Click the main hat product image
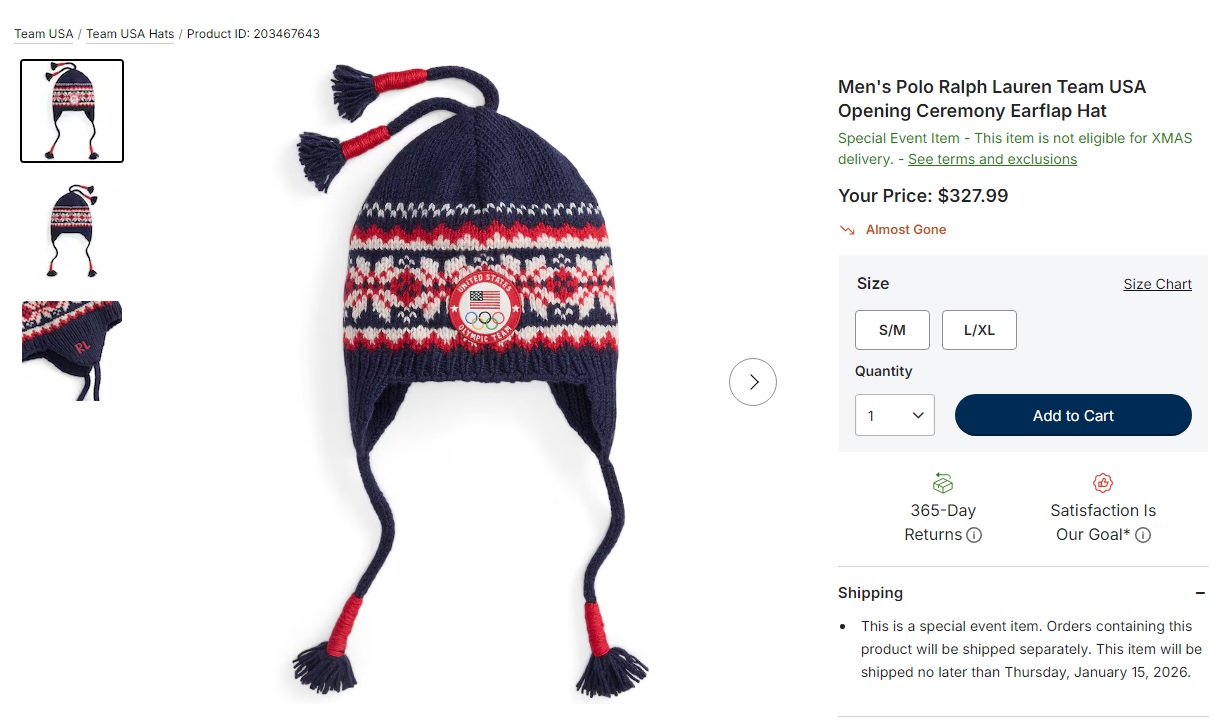Viewport: 1218px width, 721px height. [x=470, y=382]
